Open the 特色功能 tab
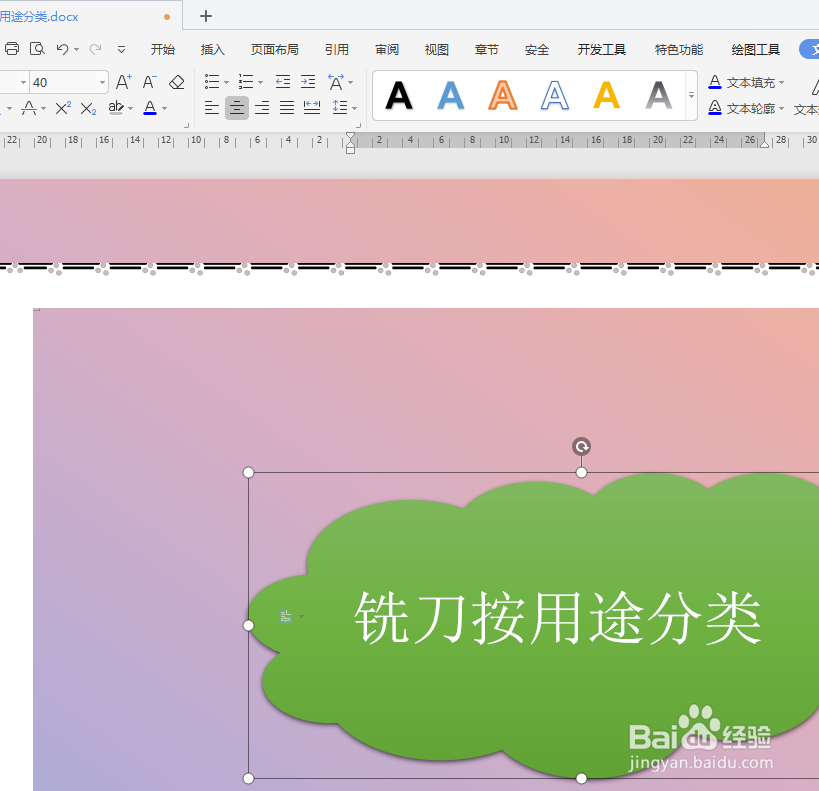819x791 pixels. pyautogui.click(x=679, y=50)
